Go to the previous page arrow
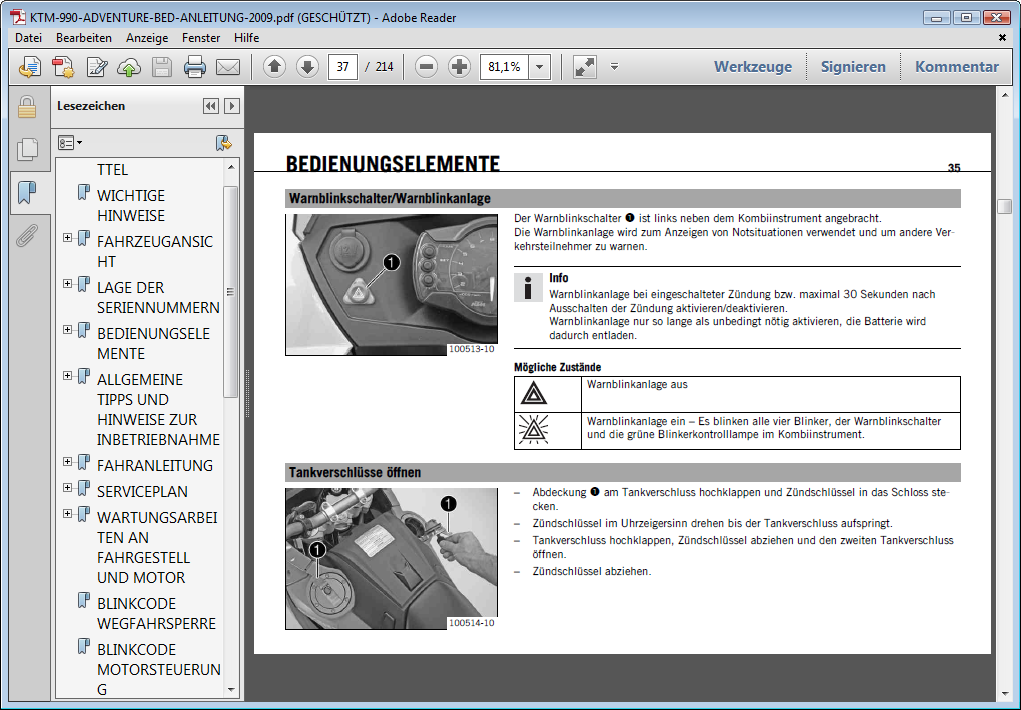This screenshot has height=710, width=1021. (275, 67)
